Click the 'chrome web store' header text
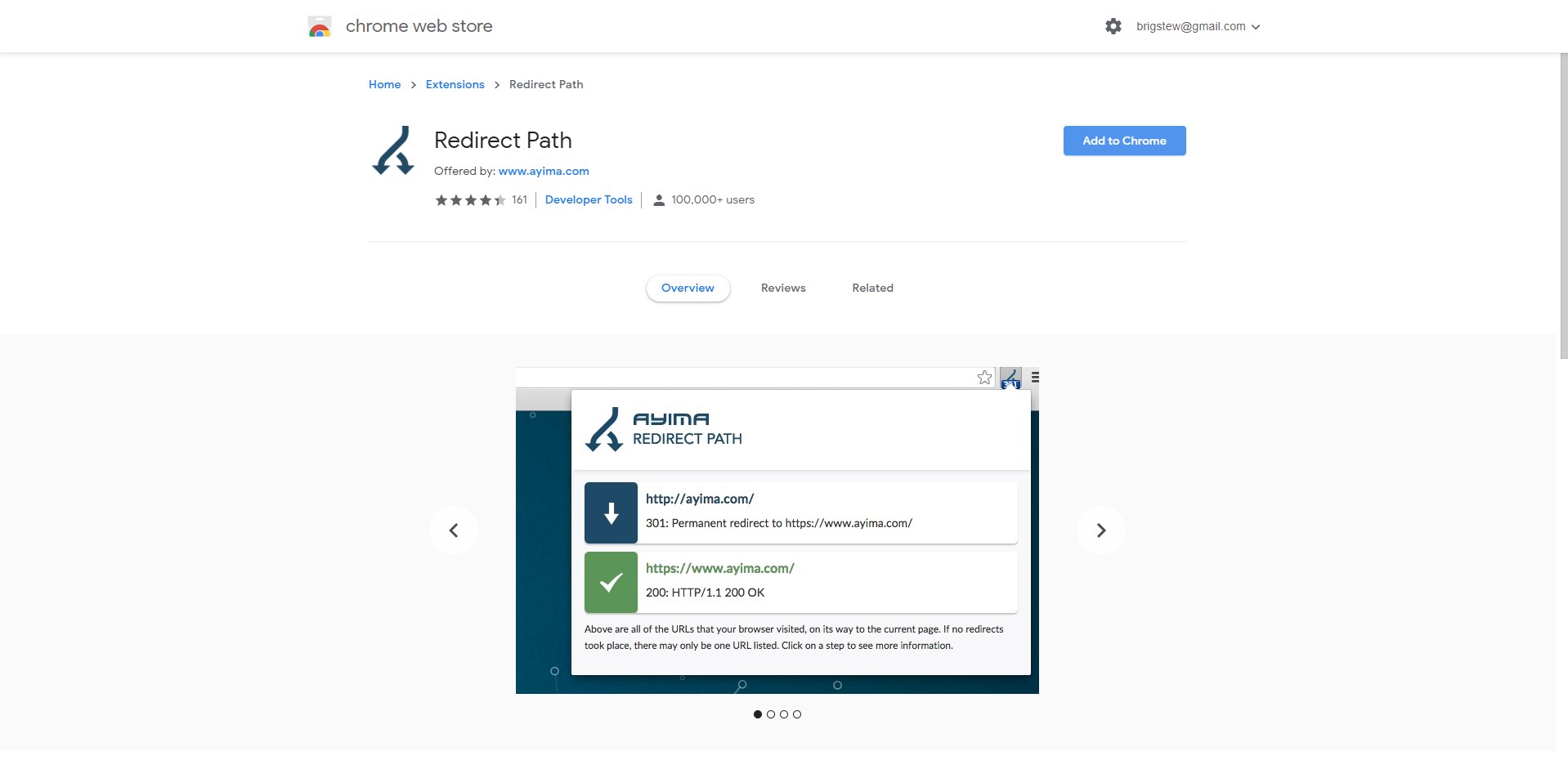This screenshot has width=1568, height=765. pos(419,26)
